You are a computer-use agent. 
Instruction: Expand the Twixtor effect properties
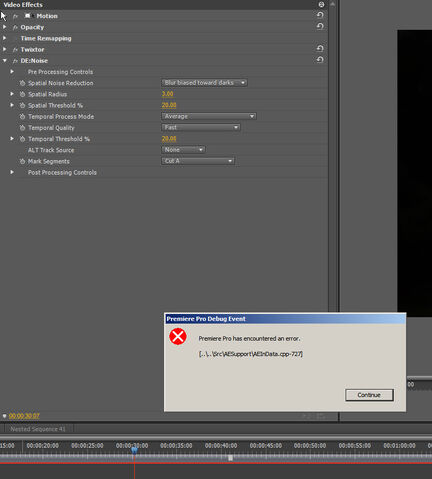click(x=4, y=49)
